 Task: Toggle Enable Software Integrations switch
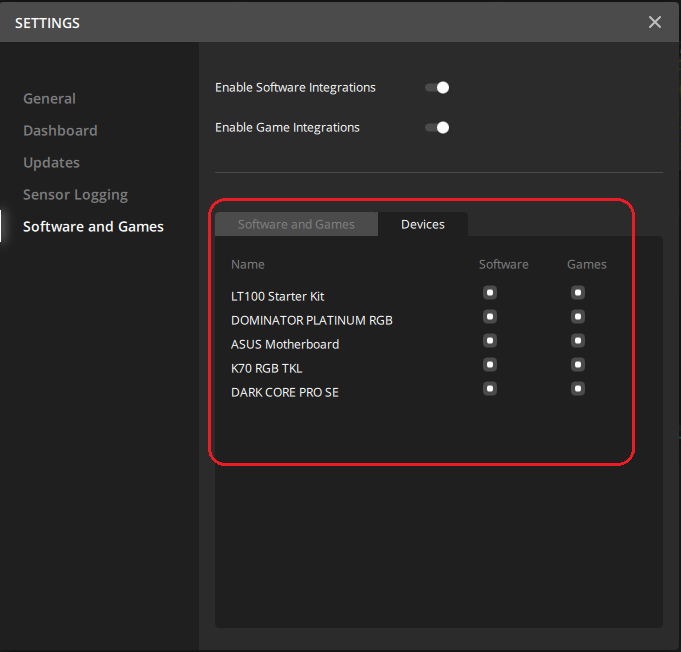click(437, 88)
